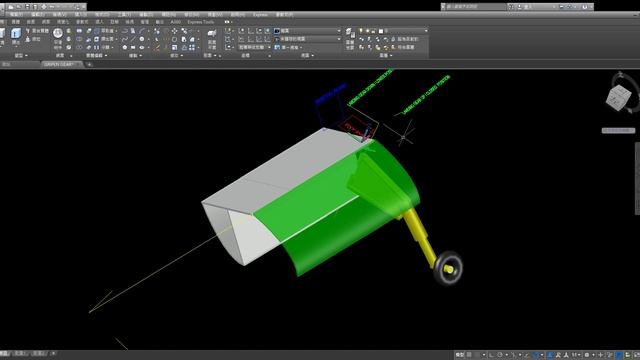This screenshot has width=640, height=360.
Task: Toggle polar tracking in the status bar
Action: 500,355
